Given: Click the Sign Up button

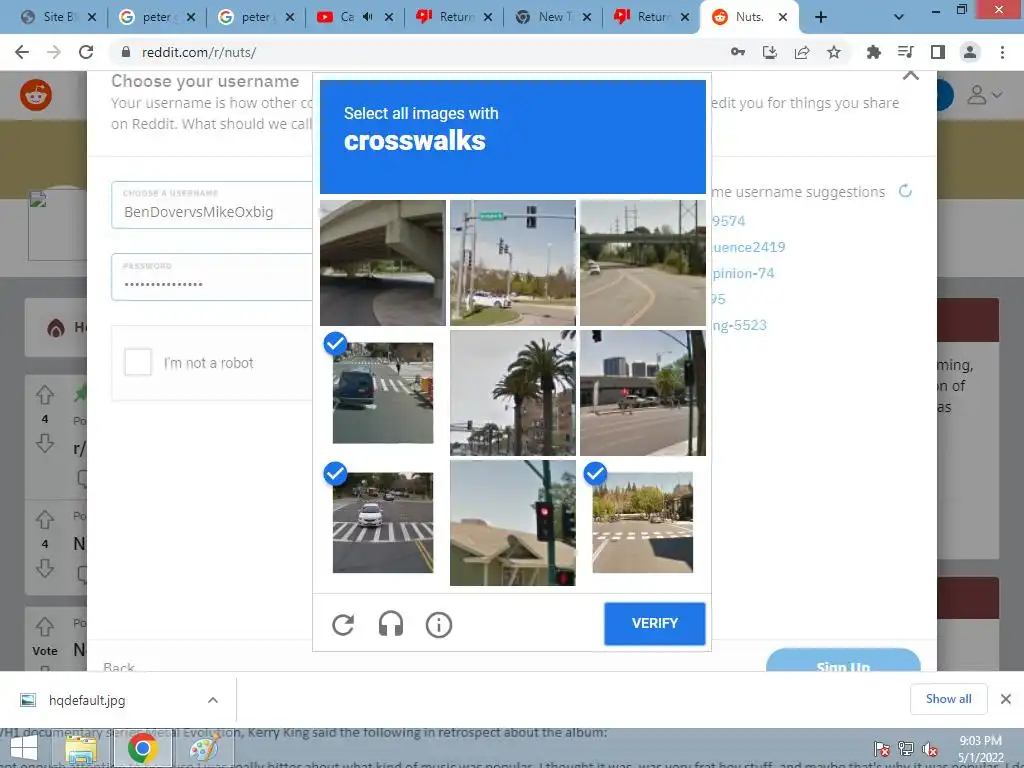Looking at the screenshot, I should coord(842,660).
